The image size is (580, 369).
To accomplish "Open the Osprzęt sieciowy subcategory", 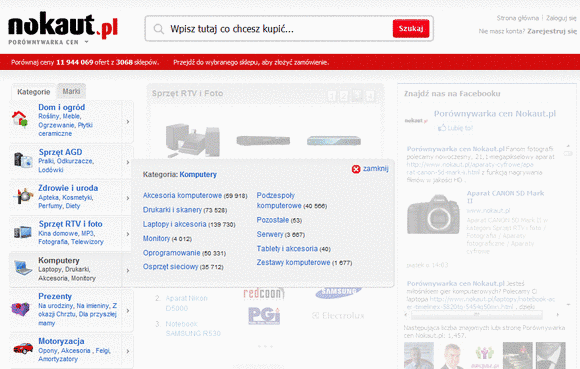I will coord(171,267).
